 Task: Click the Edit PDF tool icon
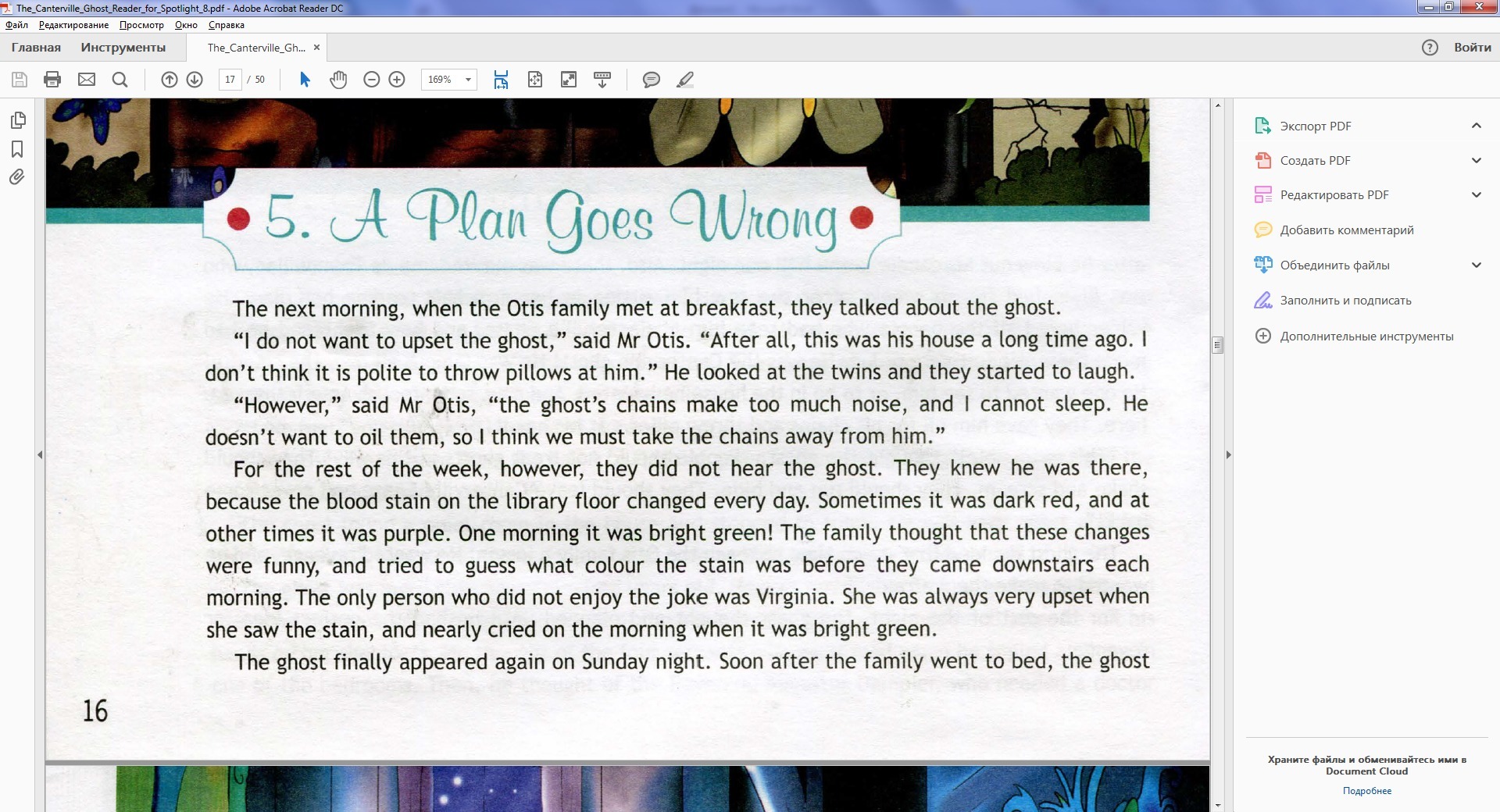[1262, 194]
